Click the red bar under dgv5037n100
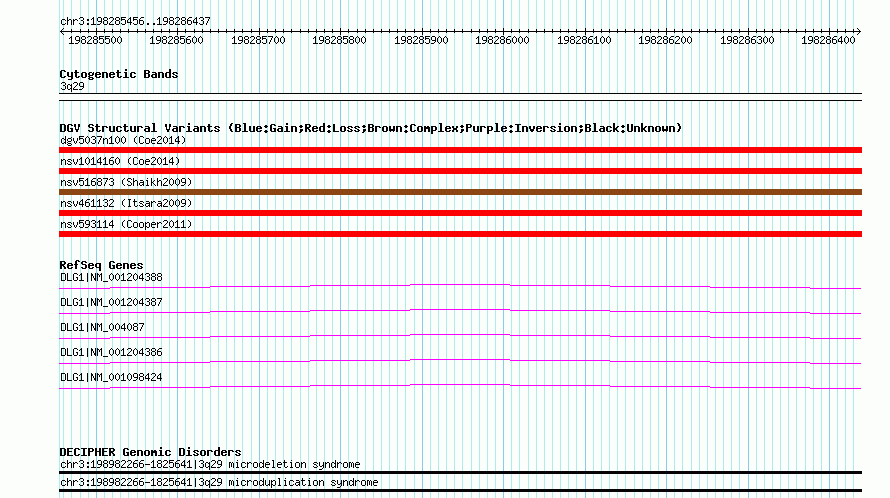Screen dimensions: 890x498 click(460, 150)
